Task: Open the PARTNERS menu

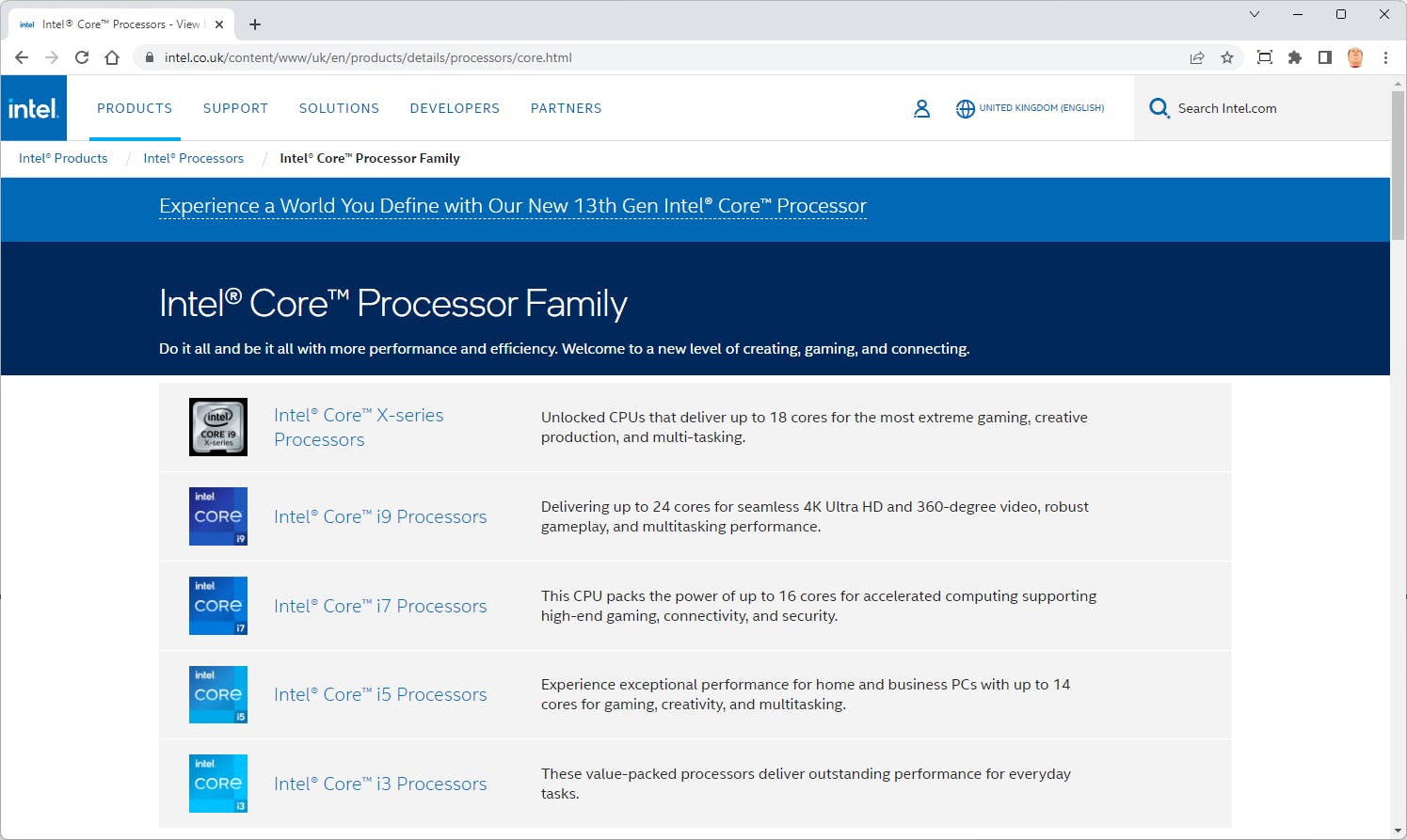Action: (x=566, y=108)
